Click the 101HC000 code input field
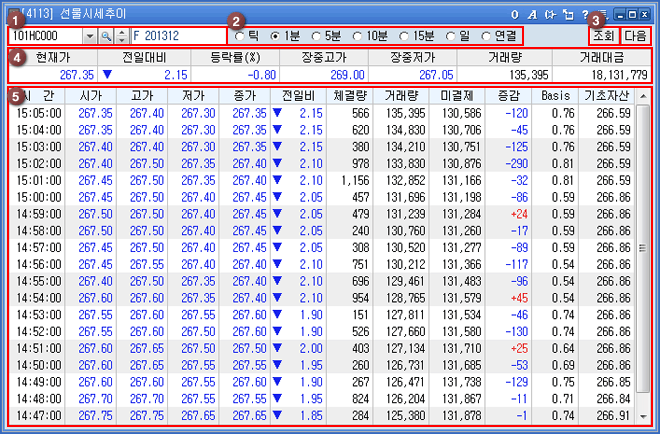Screen dimensions: 660x434 tap(44, 35)
